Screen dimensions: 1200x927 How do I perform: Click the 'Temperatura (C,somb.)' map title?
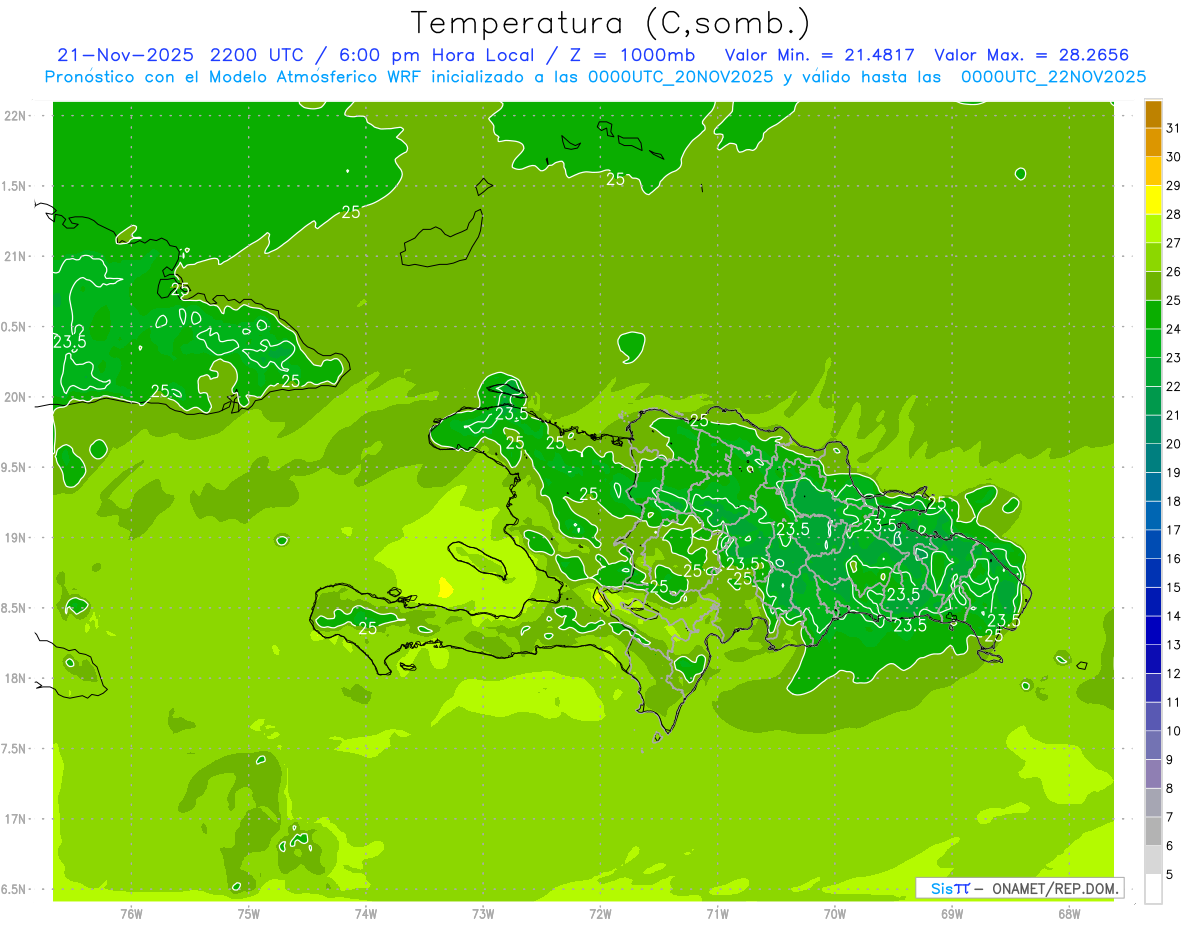click(x=610, y=23)
